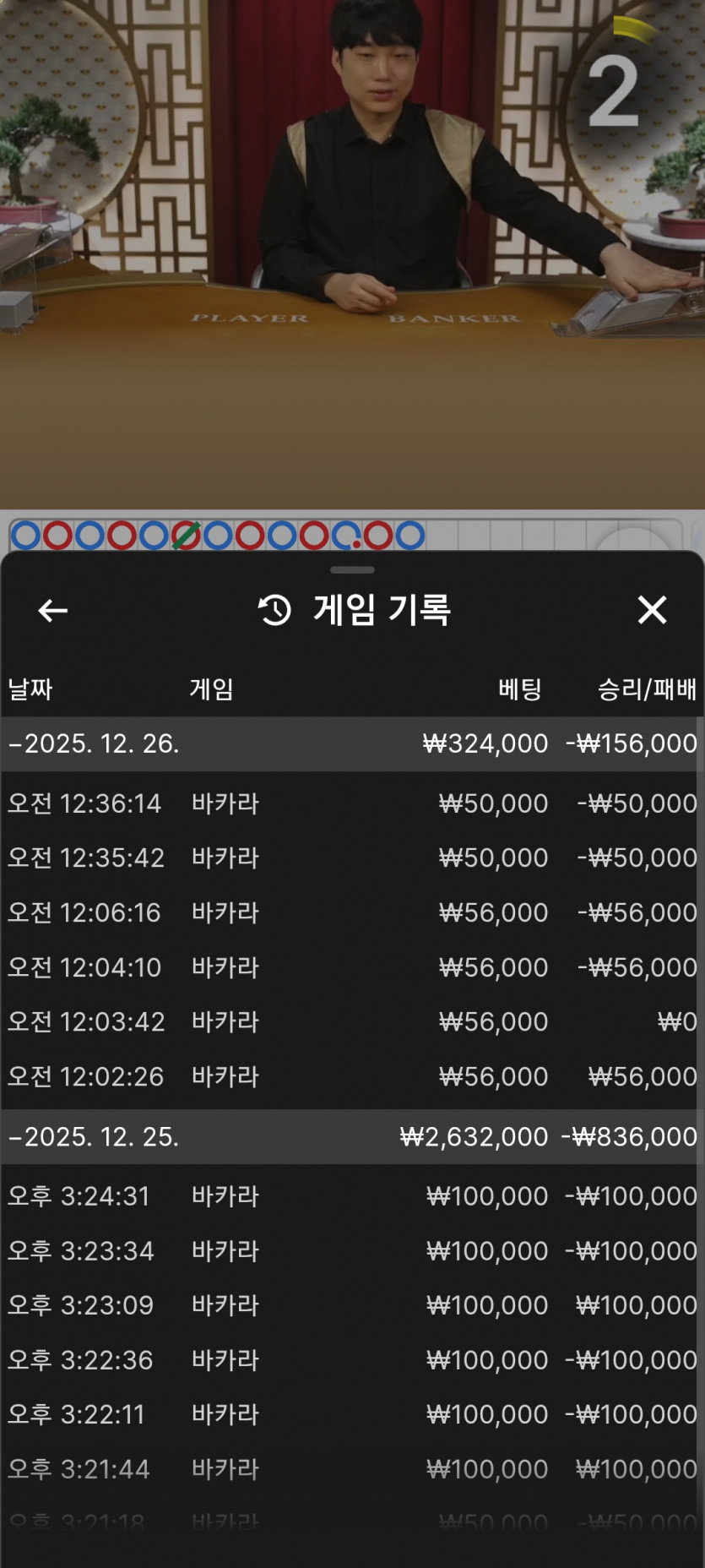The width and height of the screenshot is (705, 1568).
Task: Open the 오전 12:36:14 바카라 record
Action: 352,803
